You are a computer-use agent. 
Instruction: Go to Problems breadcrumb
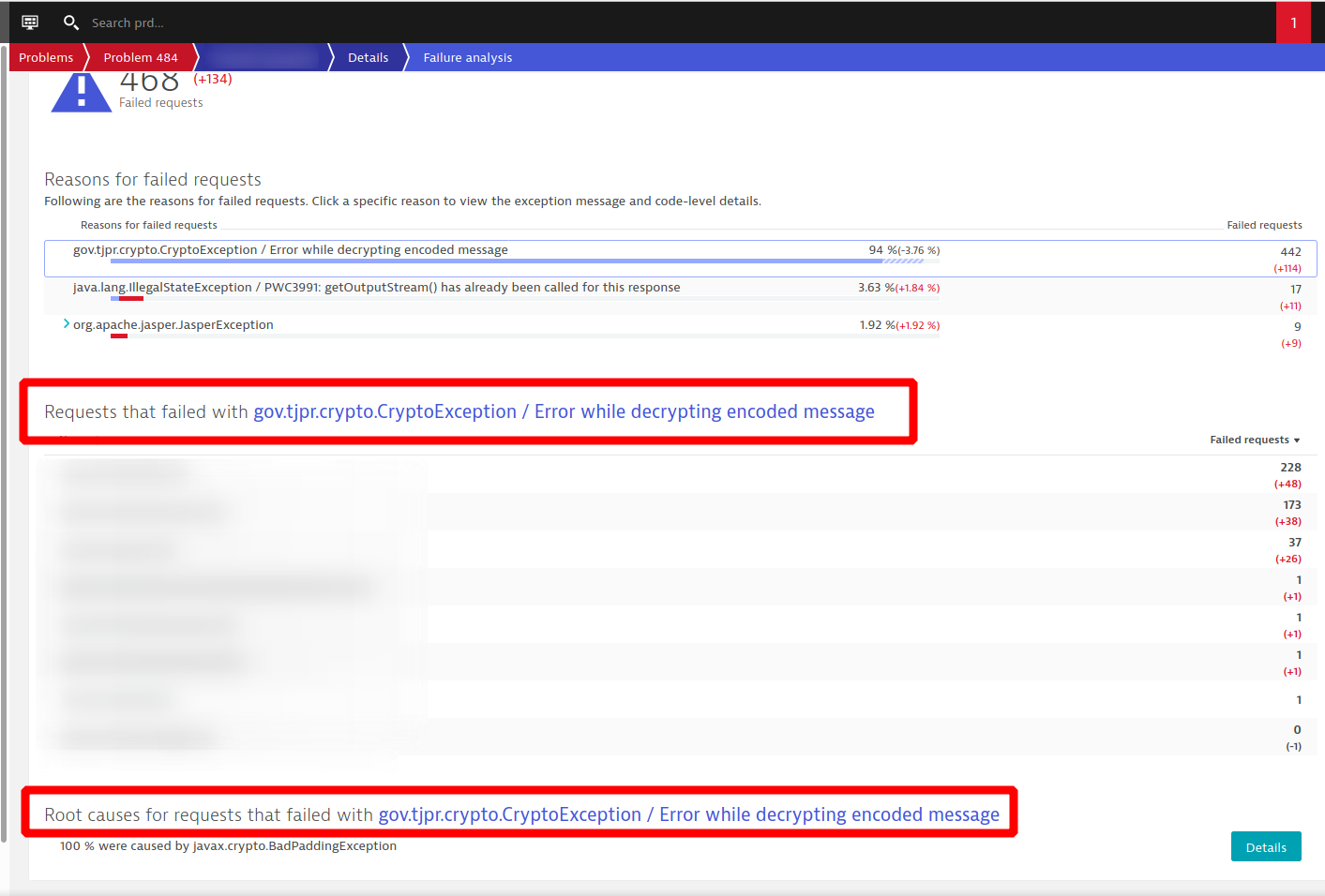[x=46, y=57]
